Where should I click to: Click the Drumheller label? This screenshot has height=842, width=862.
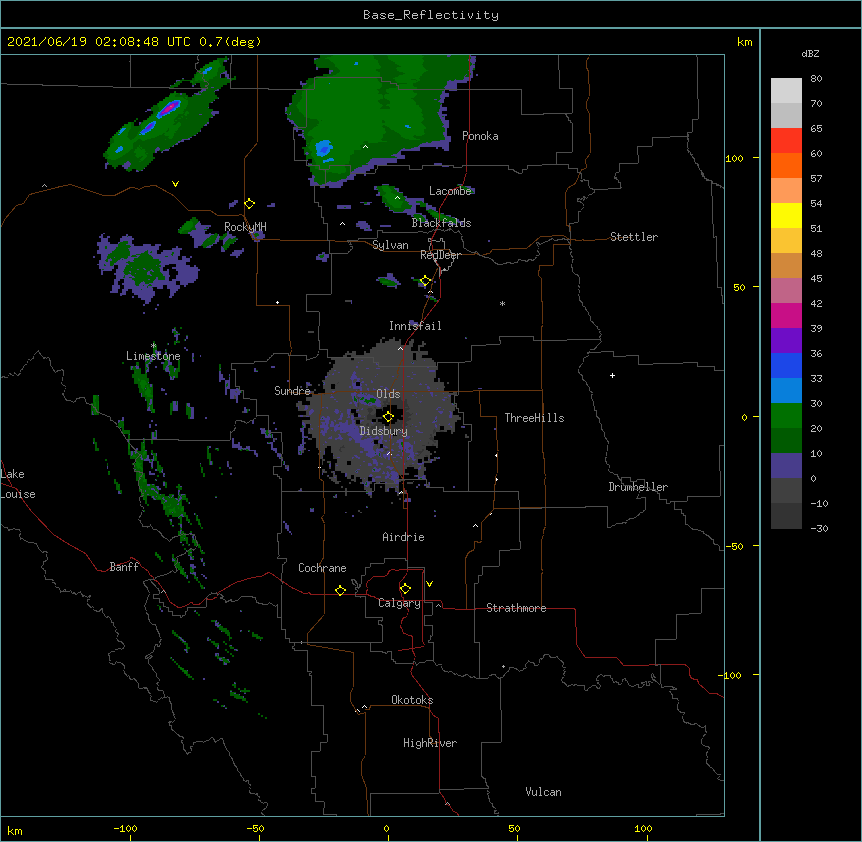[x=638, y=487]
